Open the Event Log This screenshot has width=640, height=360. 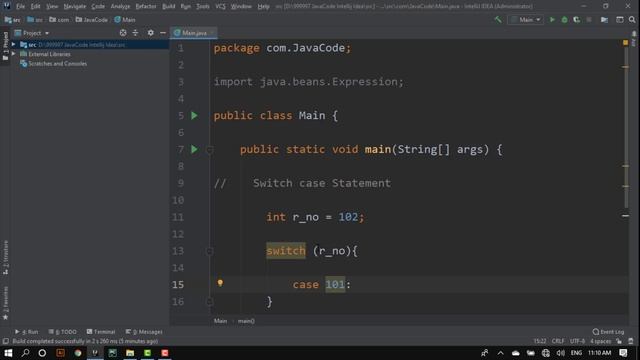click(609, 332)
